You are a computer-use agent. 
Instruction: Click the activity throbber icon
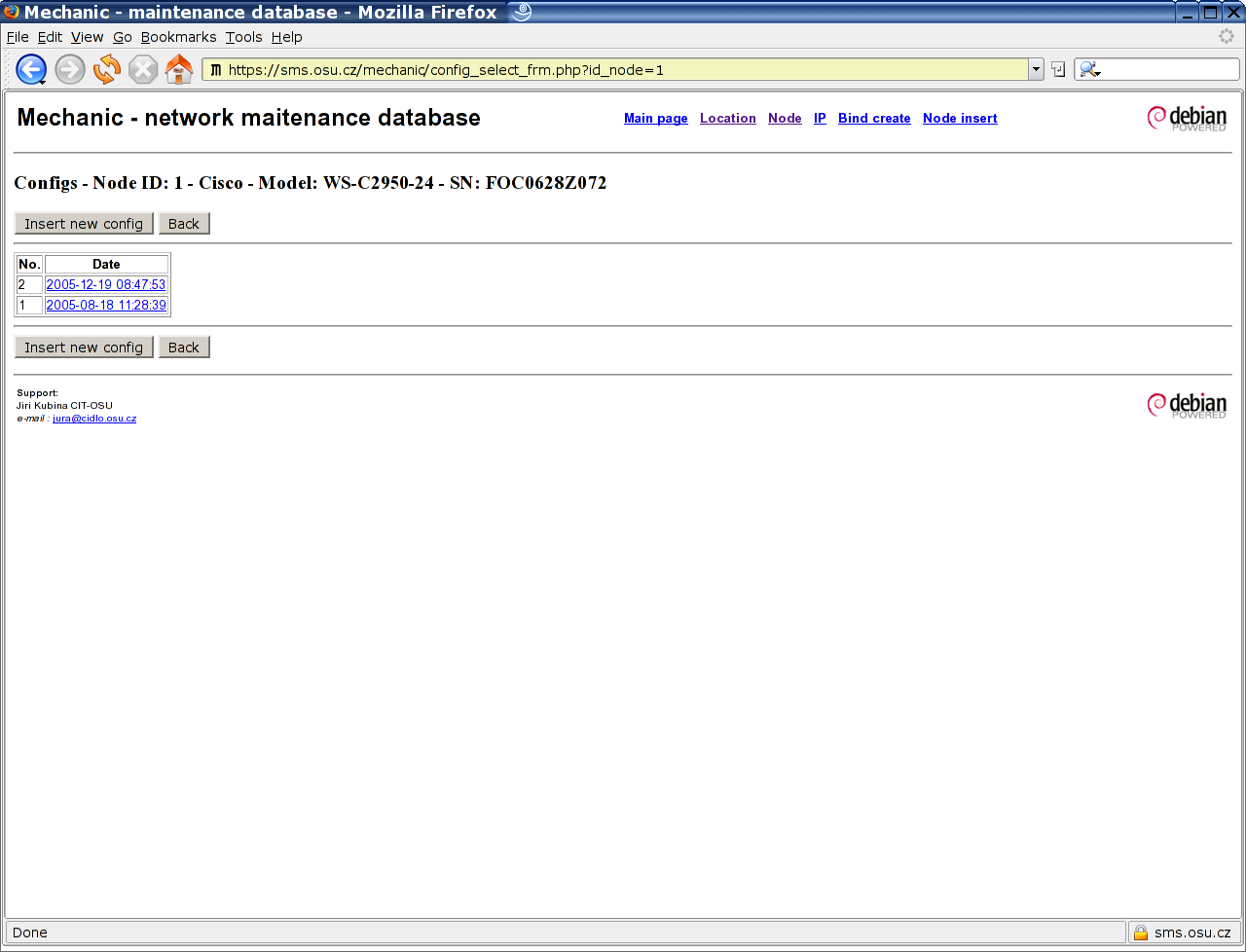[x=1227, y=36]
